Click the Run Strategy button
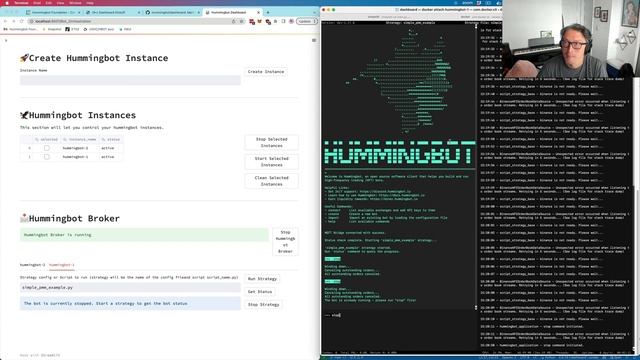Viewport: 640px width, 360px height. point(262,279)
